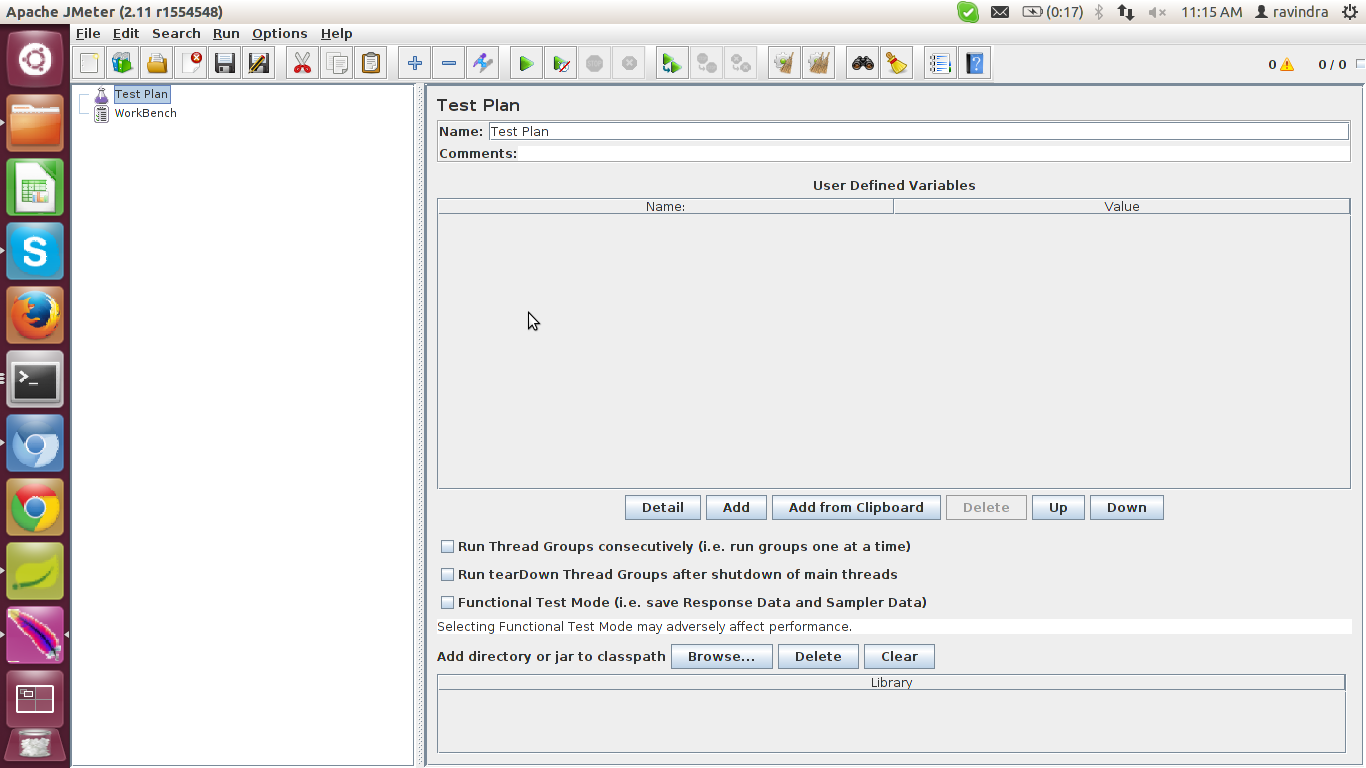
Task: Open the Files manager launcher icon
Action: 35,123
